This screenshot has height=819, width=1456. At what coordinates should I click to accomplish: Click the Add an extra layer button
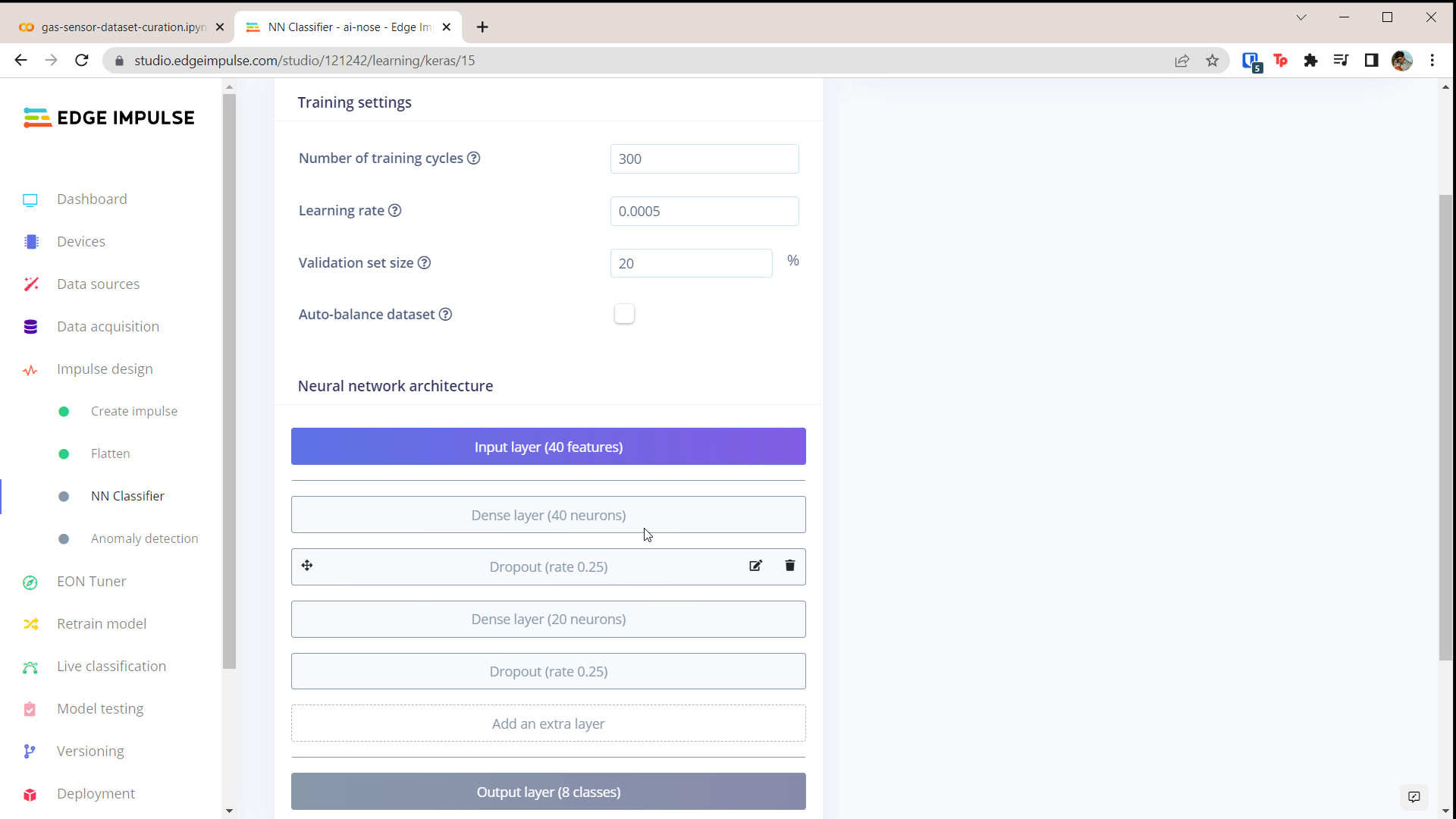(x=548, y=723)
